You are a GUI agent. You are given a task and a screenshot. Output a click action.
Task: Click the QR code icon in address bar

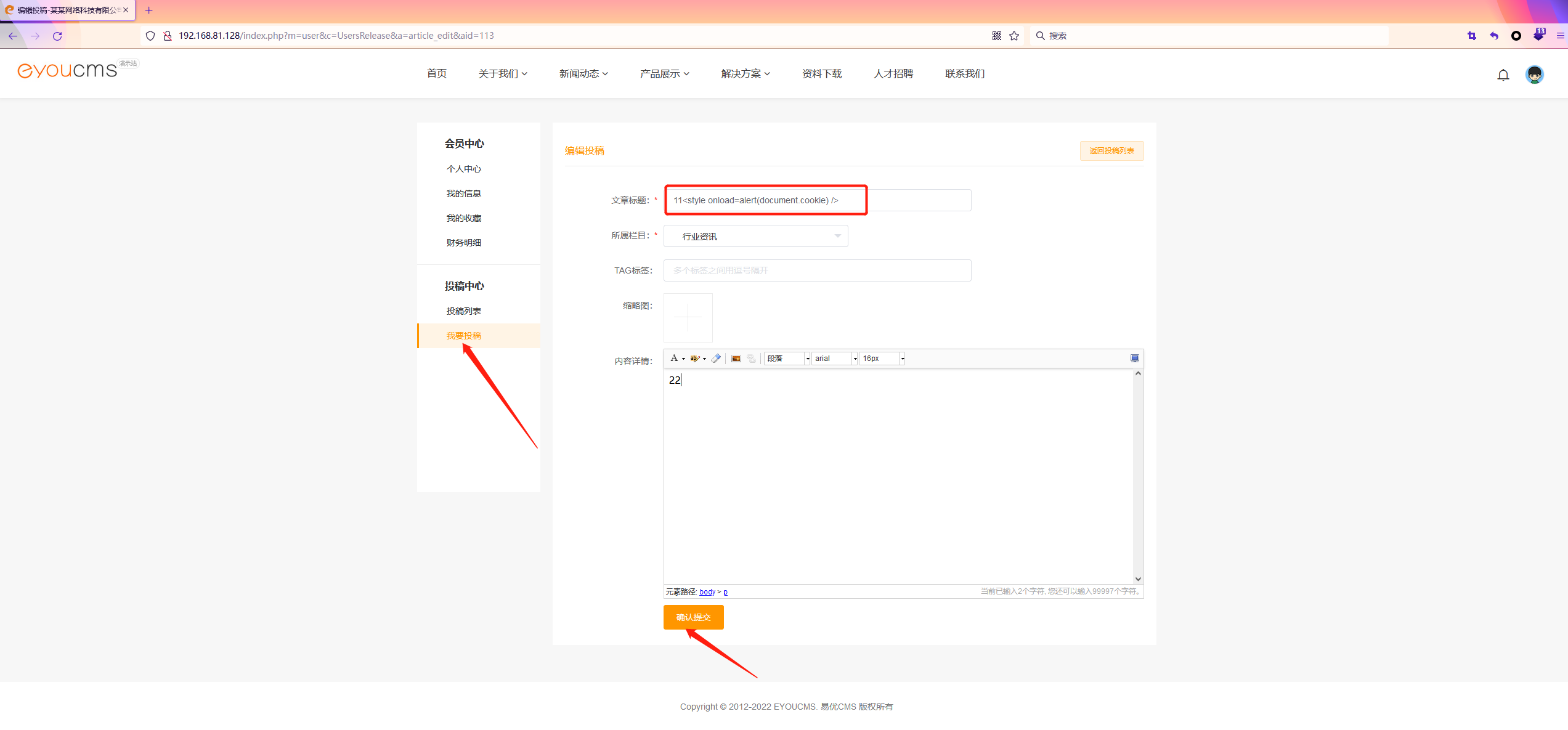(x=997, y=36)
